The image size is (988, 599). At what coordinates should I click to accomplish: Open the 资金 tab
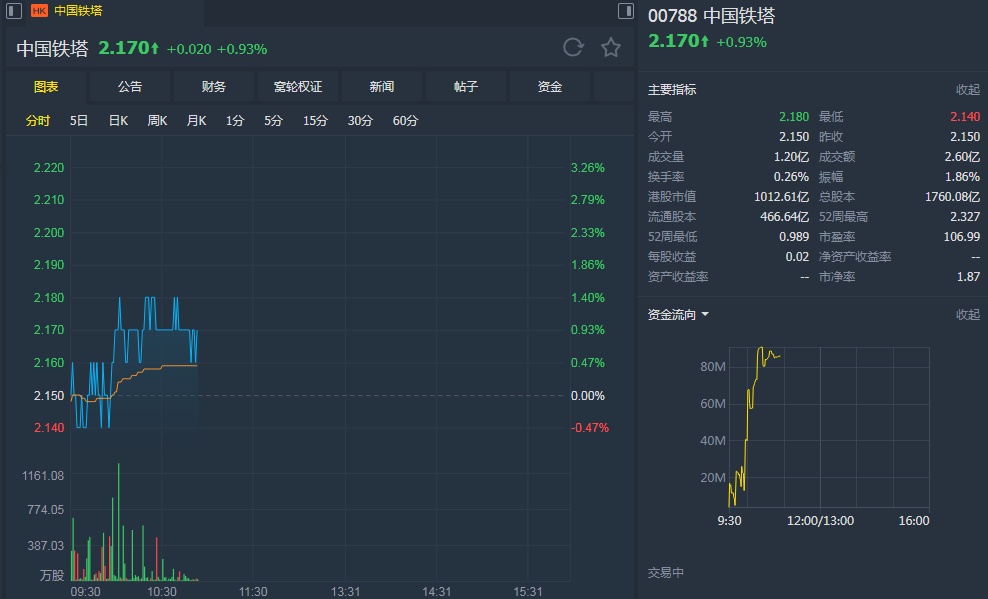550,87
